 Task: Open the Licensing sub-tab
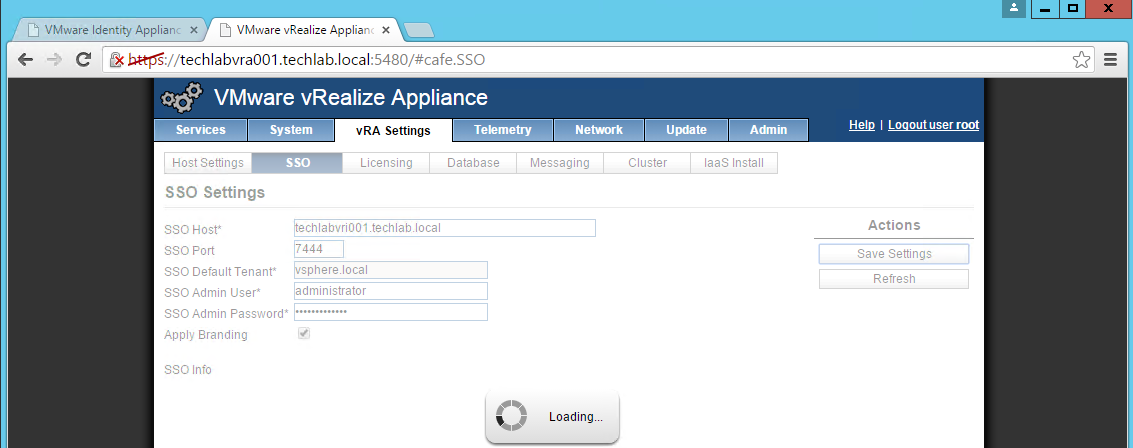click(x=386, y=163)
